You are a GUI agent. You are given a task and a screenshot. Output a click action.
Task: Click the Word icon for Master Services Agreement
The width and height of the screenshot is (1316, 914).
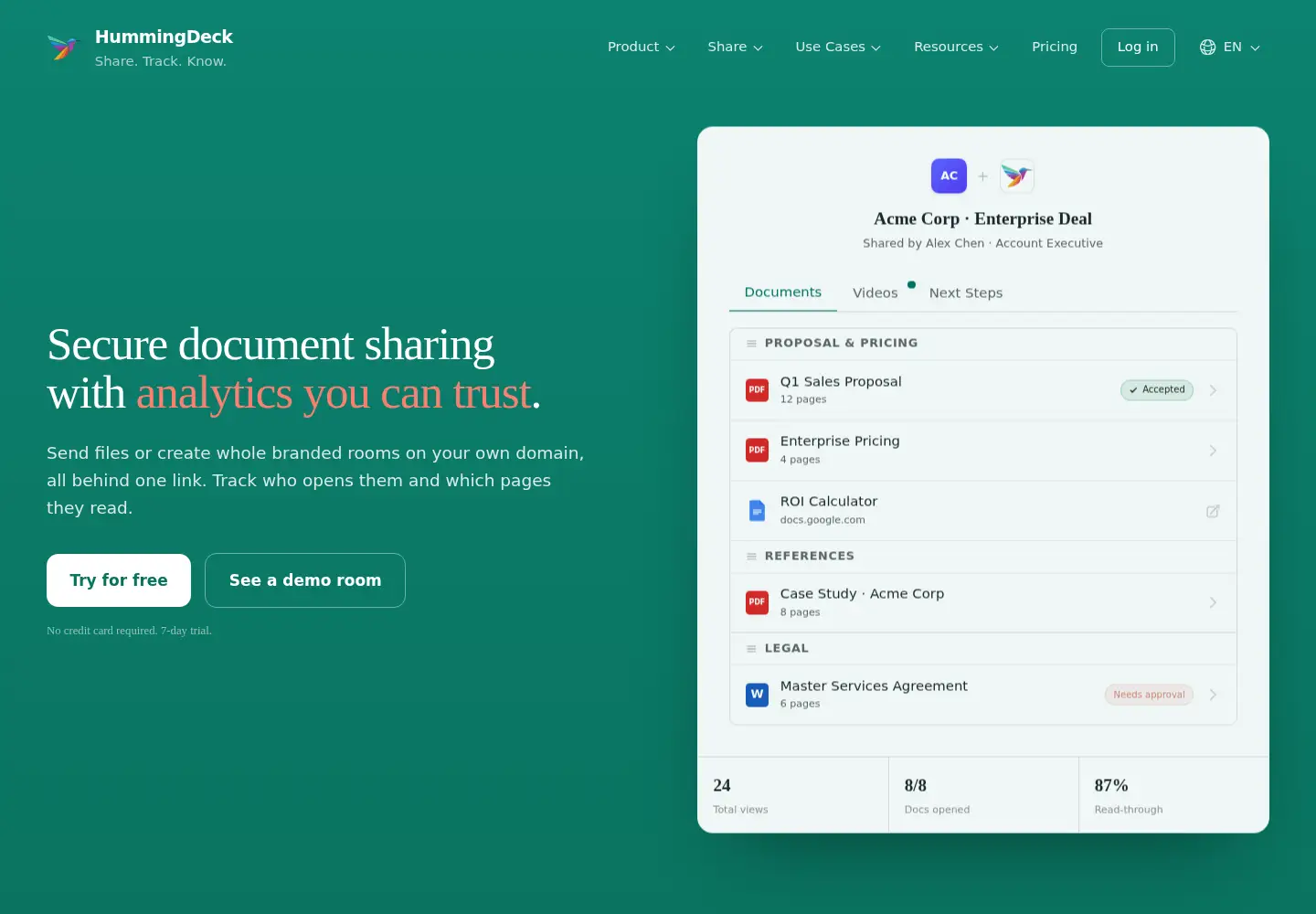757,695
